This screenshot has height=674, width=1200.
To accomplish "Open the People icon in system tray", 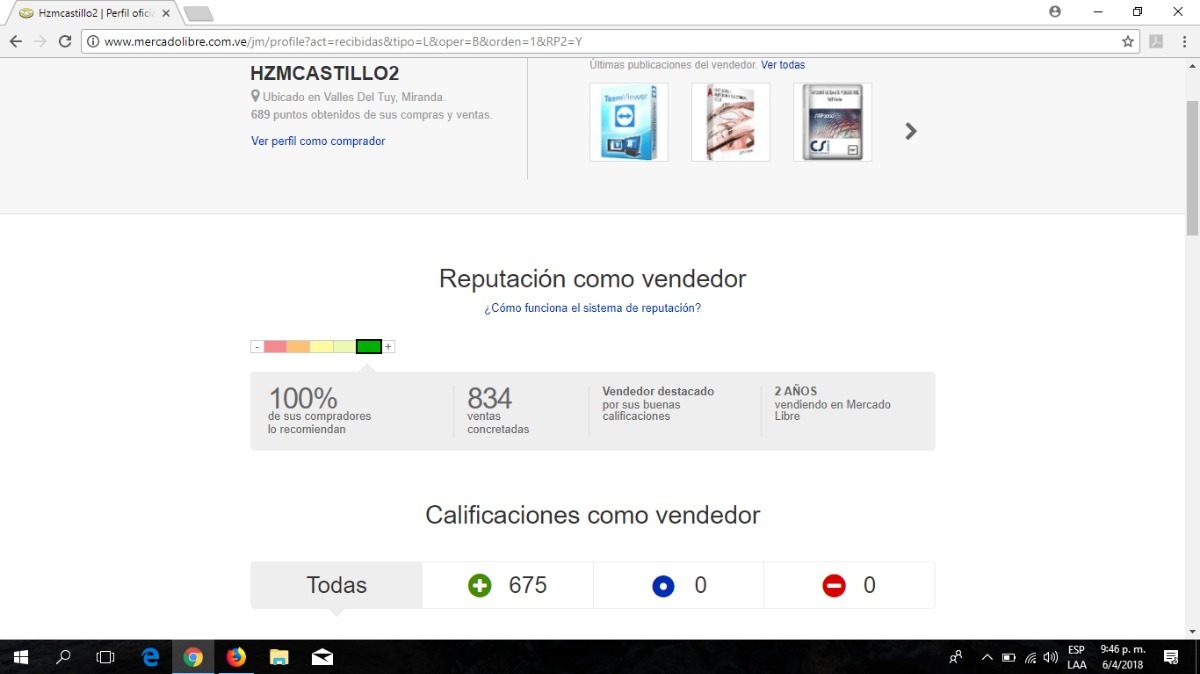I will click(x=956, y=657).
